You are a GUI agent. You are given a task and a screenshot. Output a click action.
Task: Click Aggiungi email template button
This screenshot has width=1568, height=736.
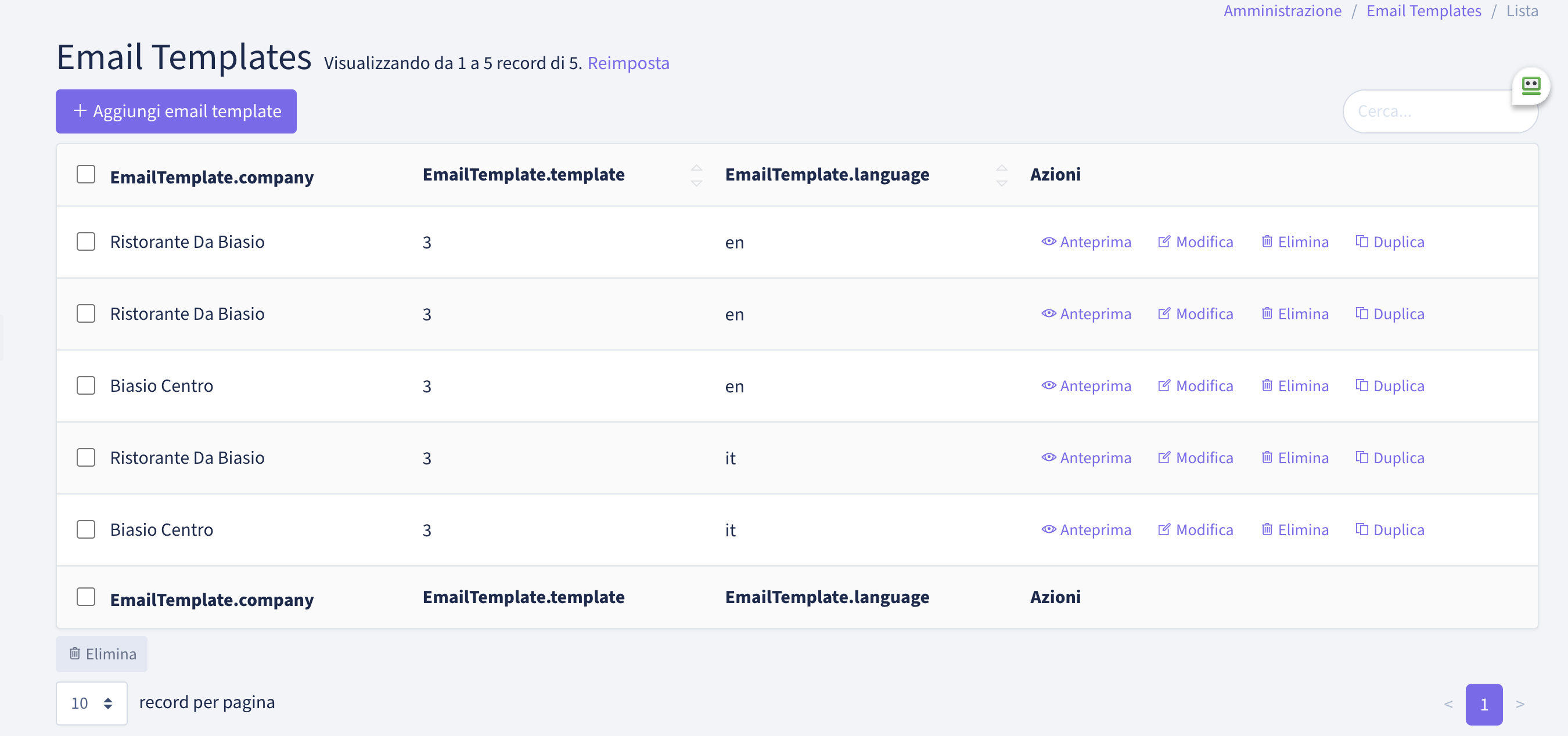point(176,111)
